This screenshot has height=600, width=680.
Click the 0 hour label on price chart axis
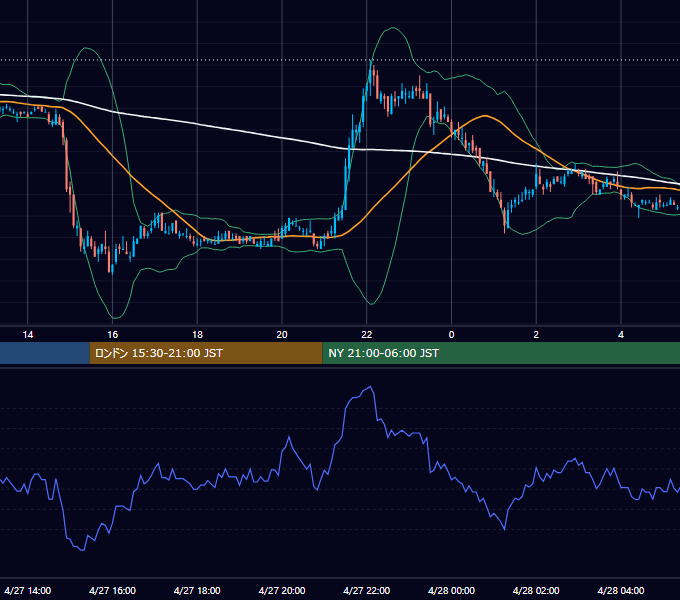(x=451, y=335)
